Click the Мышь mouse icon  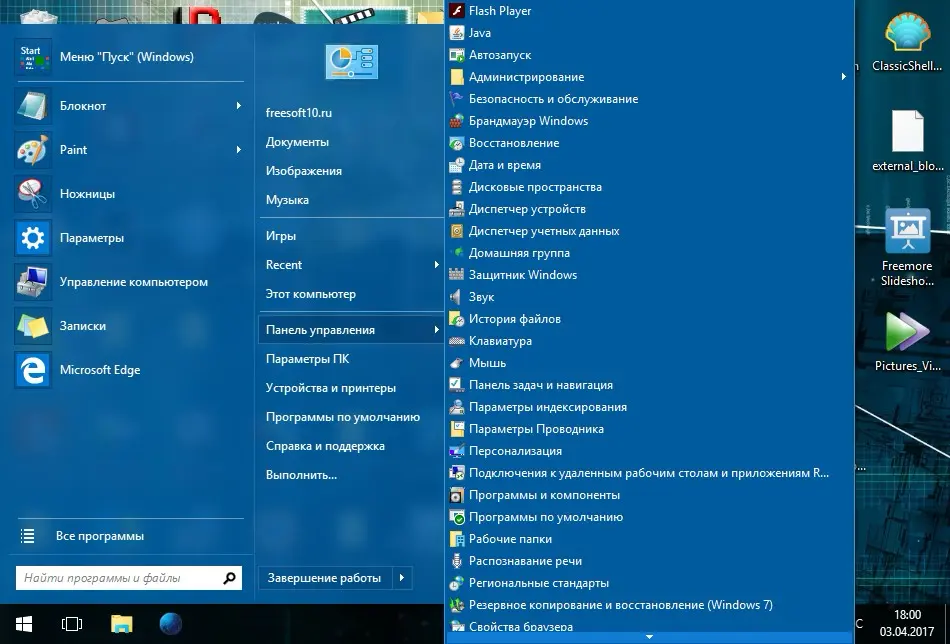pos(457,363)
